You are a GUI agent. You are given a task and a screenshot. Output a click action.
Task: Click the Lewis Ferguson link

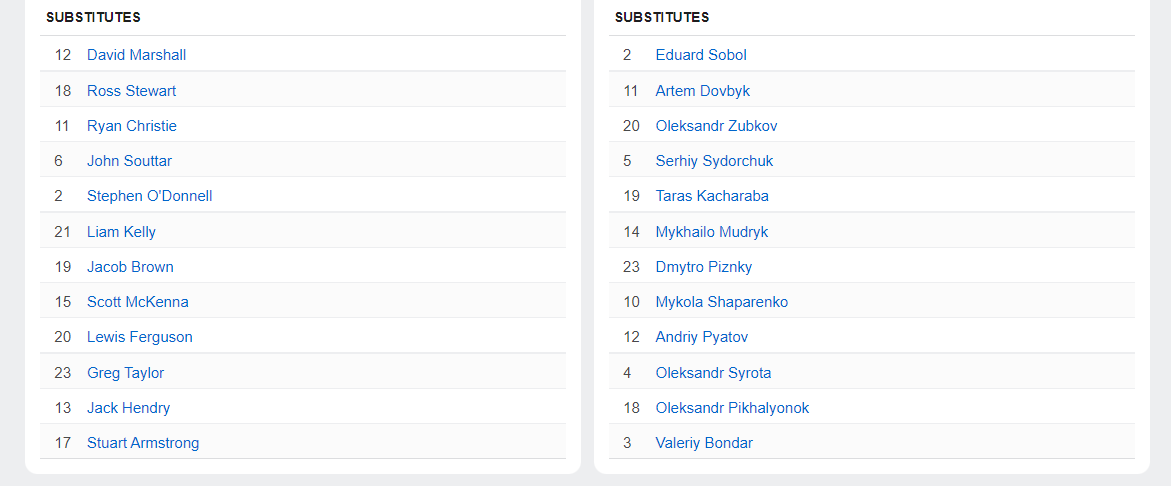(x=140, y=337)
